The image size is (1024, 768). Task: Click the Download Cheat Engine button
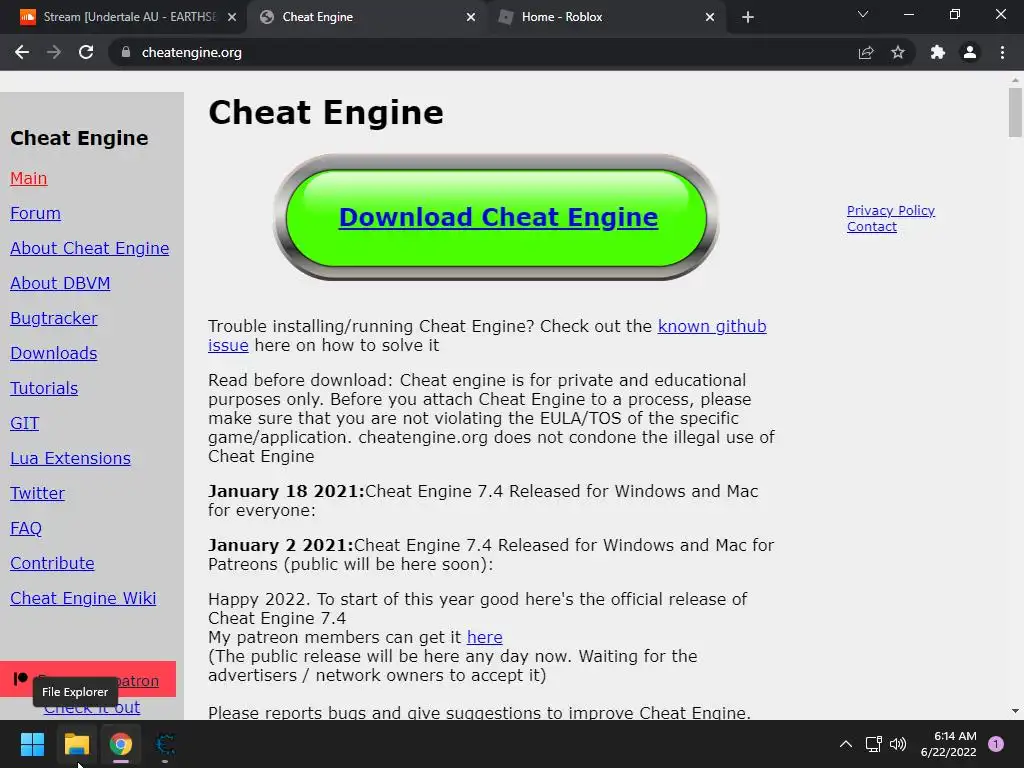(497, 217)
